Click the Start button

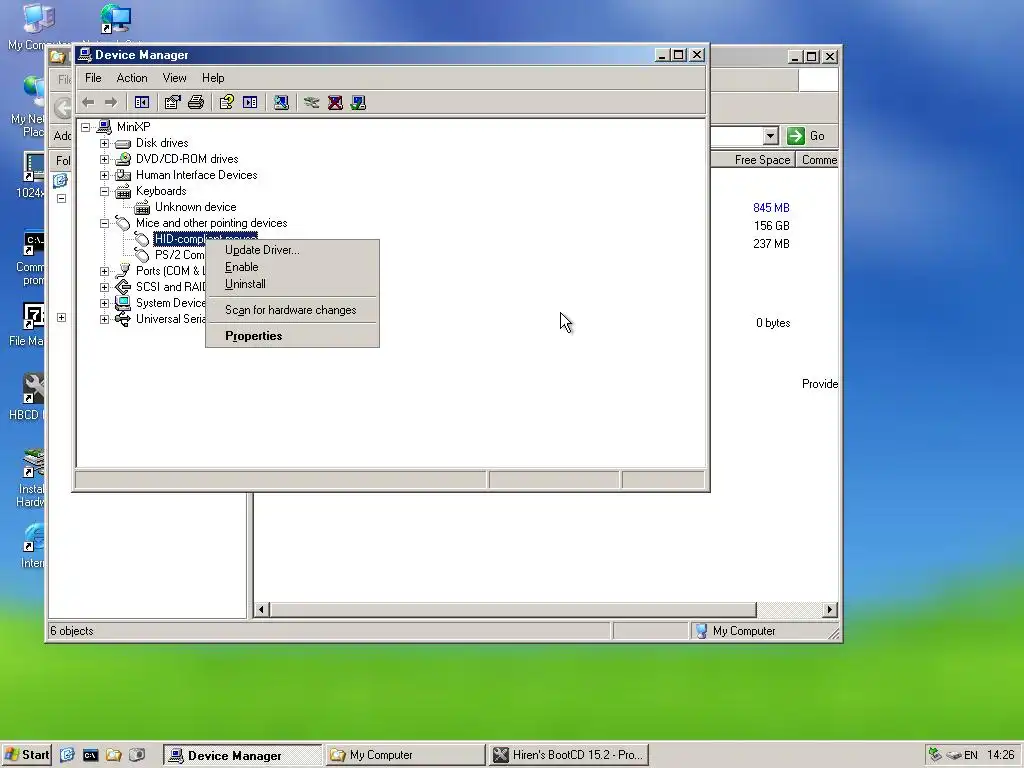pyautogui.click(x=27, y=755)
